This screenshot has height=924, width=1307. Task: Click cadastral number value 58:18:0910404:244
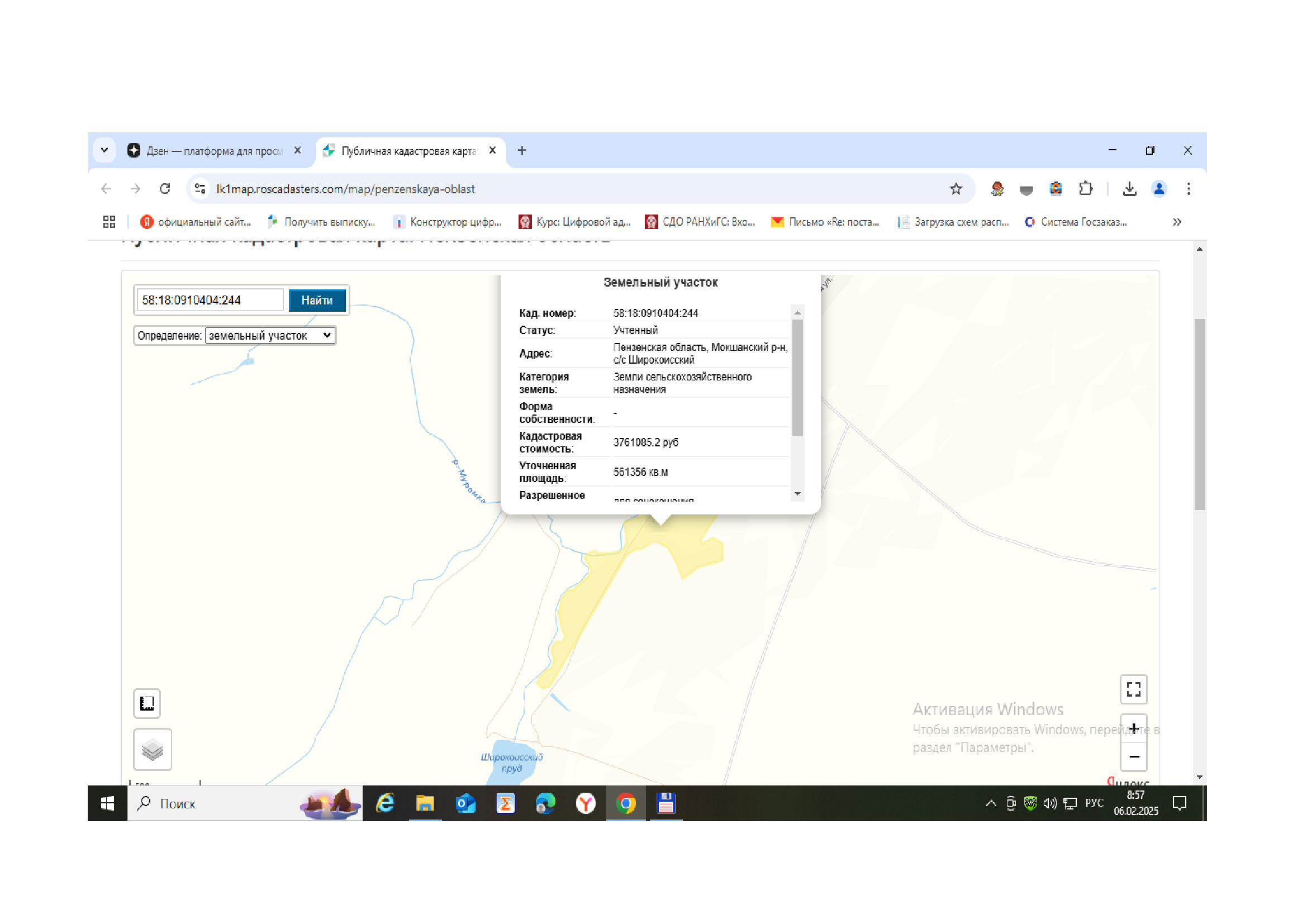click(x=656, y=313)
